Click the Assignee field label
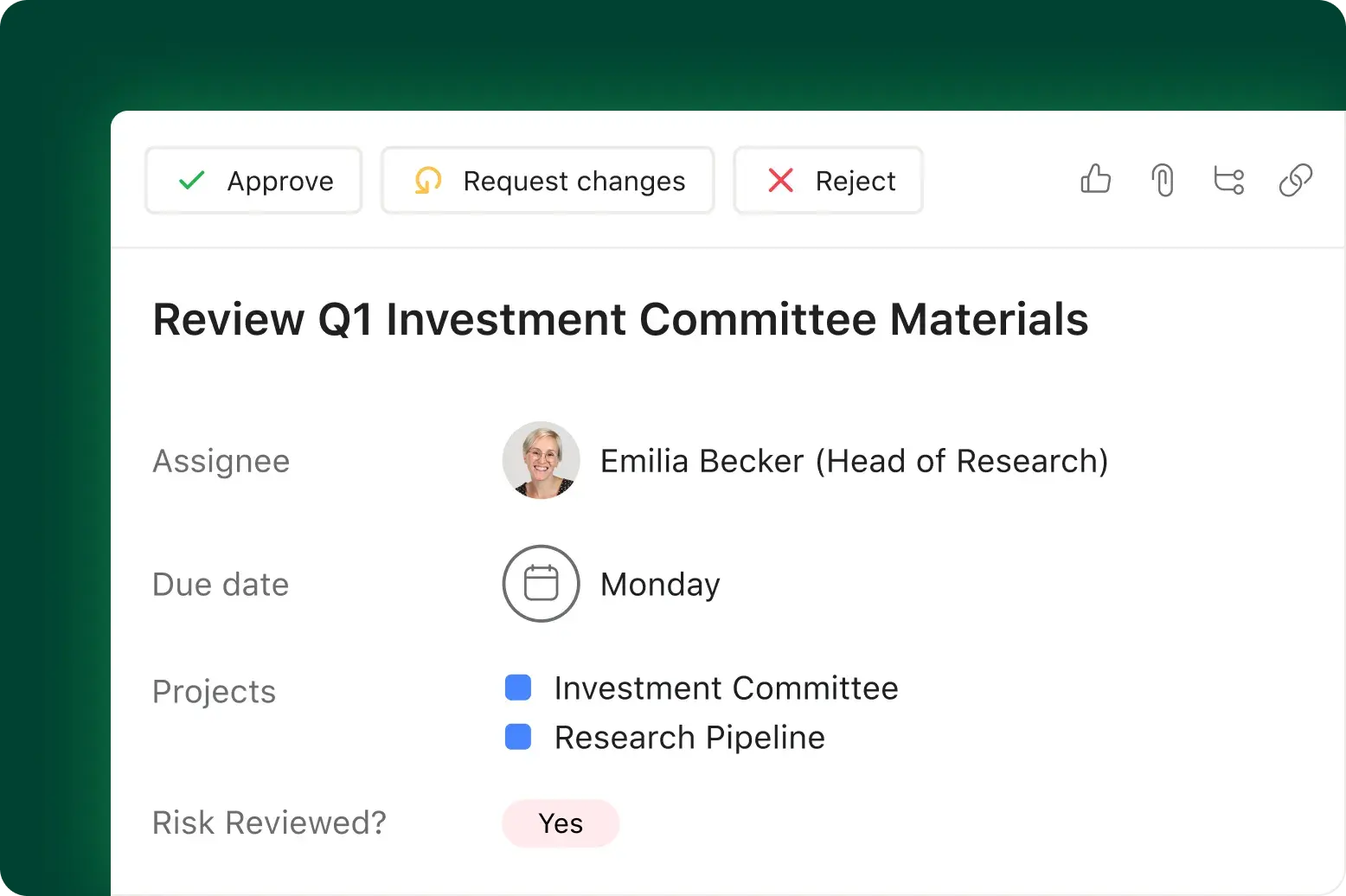The image size is (1346, 896). click(x=221, y=461)
